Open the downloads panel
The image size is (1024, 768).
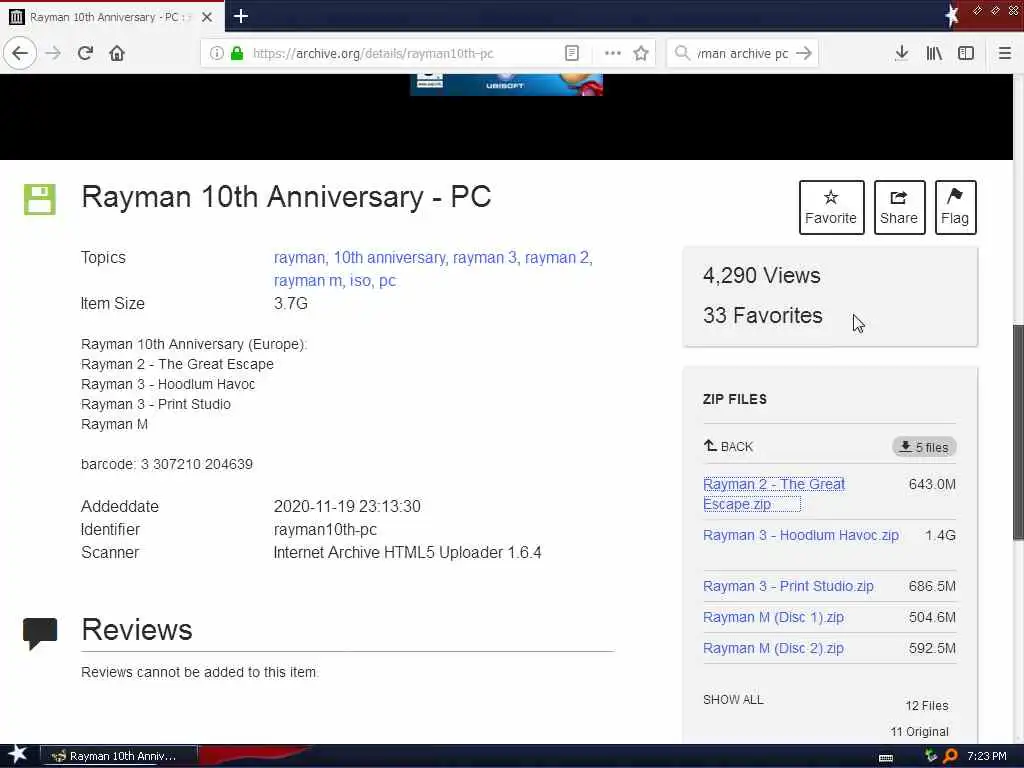[x=901, y=53]
